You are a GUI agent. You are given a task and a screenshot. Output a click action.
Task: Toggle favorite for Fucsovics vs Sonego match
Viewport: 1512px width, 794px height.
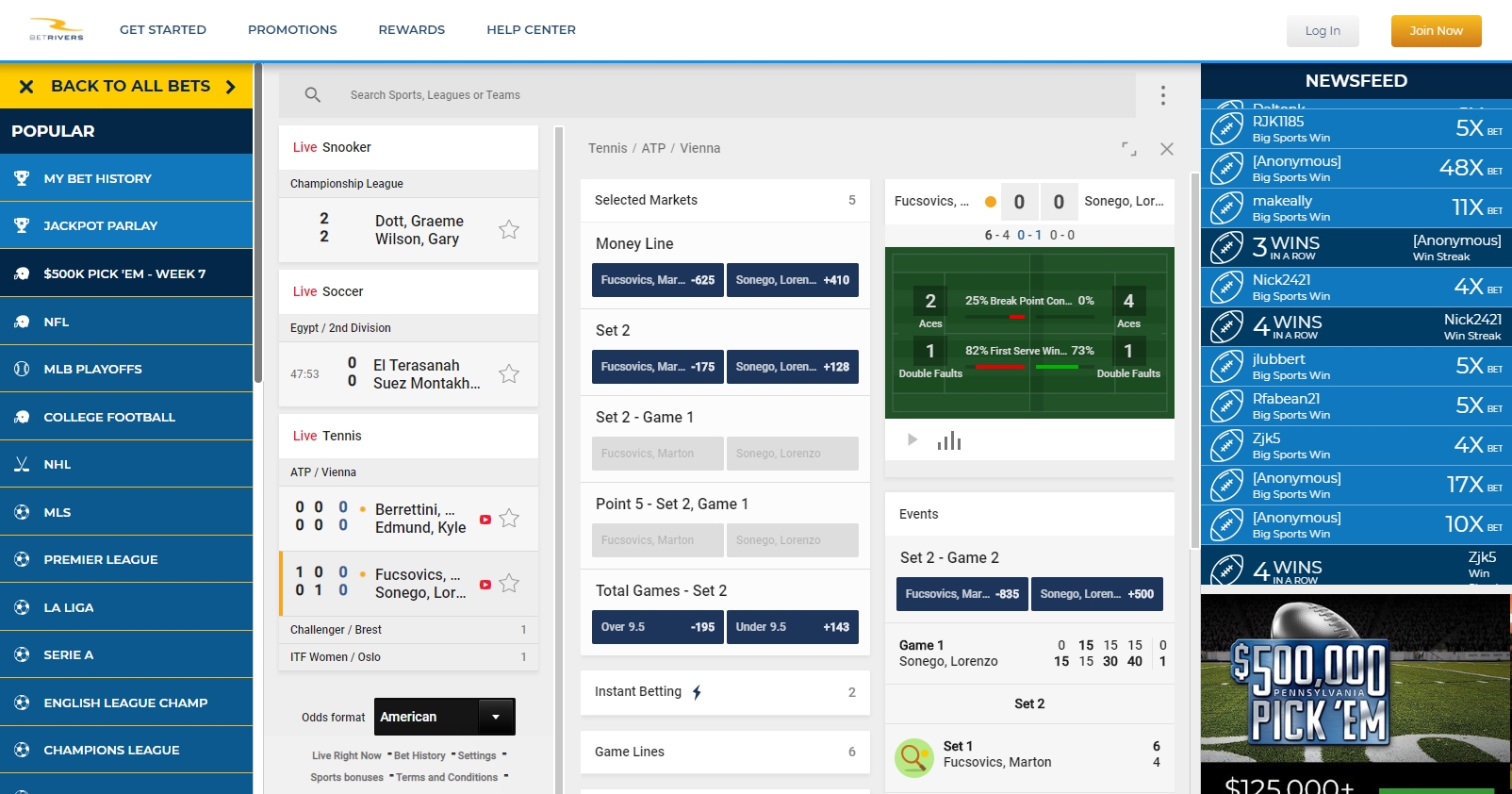[509, 584]
